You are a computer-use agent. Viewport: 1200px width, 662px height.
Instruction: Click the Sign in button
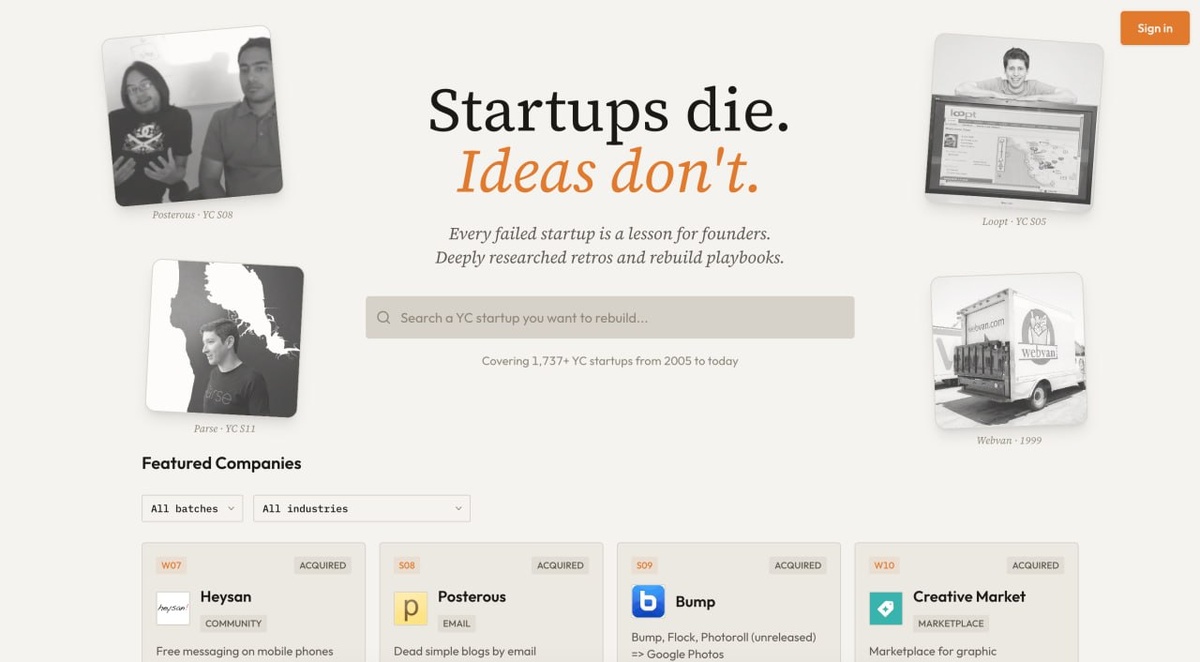click(1154, 28)
